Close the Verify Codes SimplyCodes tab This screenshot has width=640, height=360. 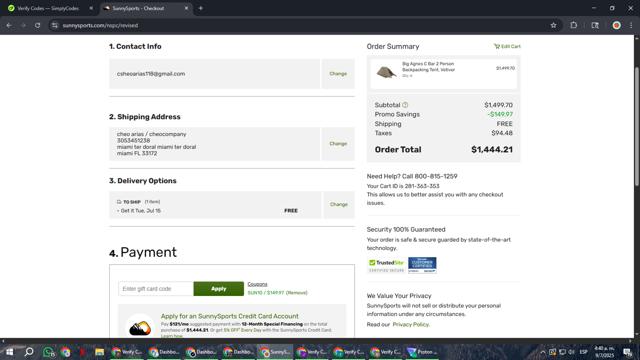click(x=91, y=8)
